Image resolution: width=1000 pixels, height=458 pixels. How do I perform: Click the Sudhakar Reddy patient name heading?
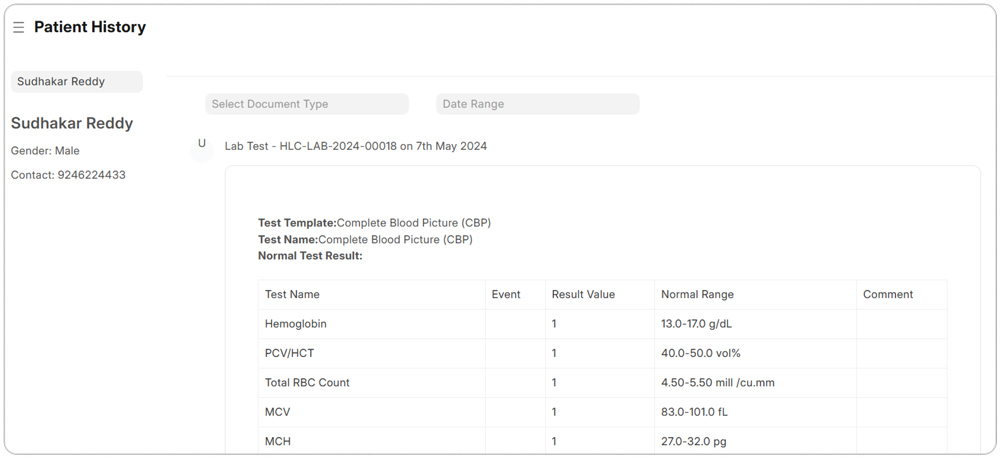coord(72,123)
